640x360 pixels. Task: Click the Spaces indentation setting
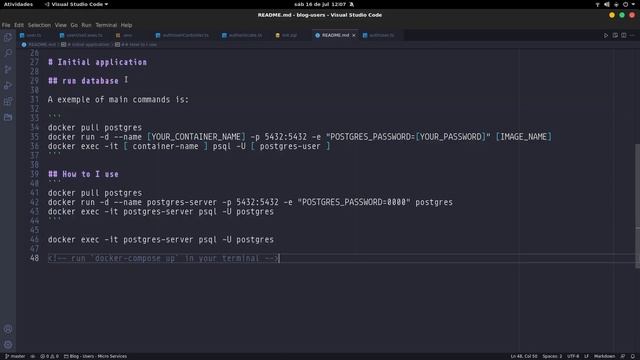pyautogui.click(x=552, y=356)
